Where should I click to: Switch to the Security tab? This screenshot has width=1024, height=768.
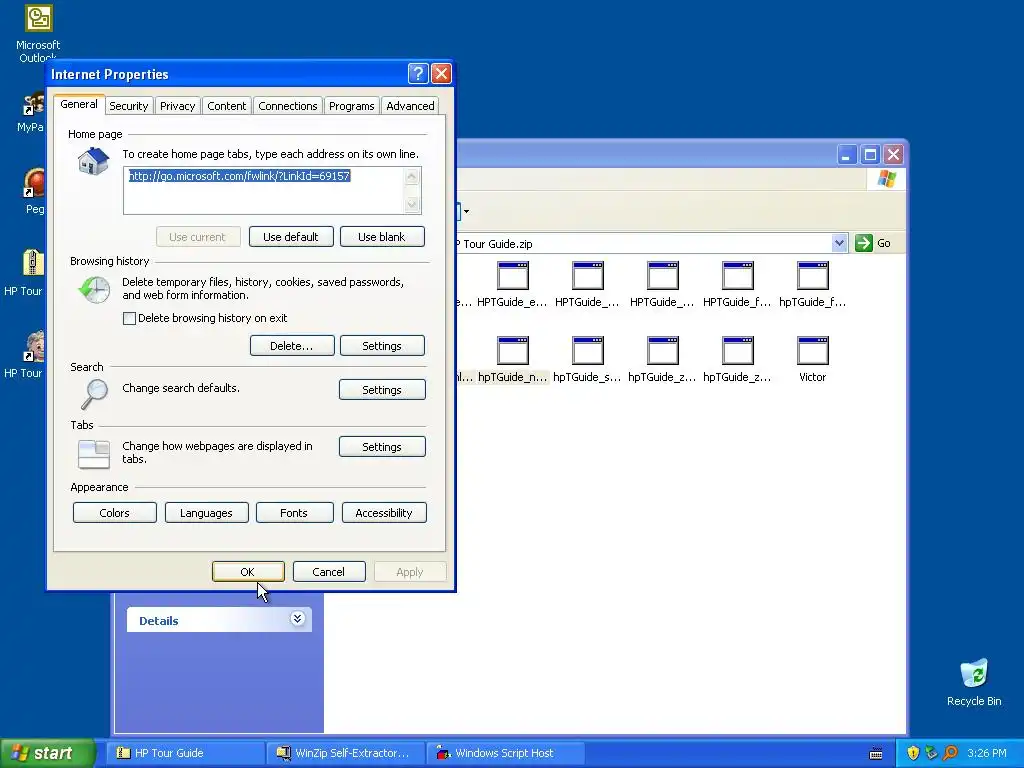coord(129,106)
